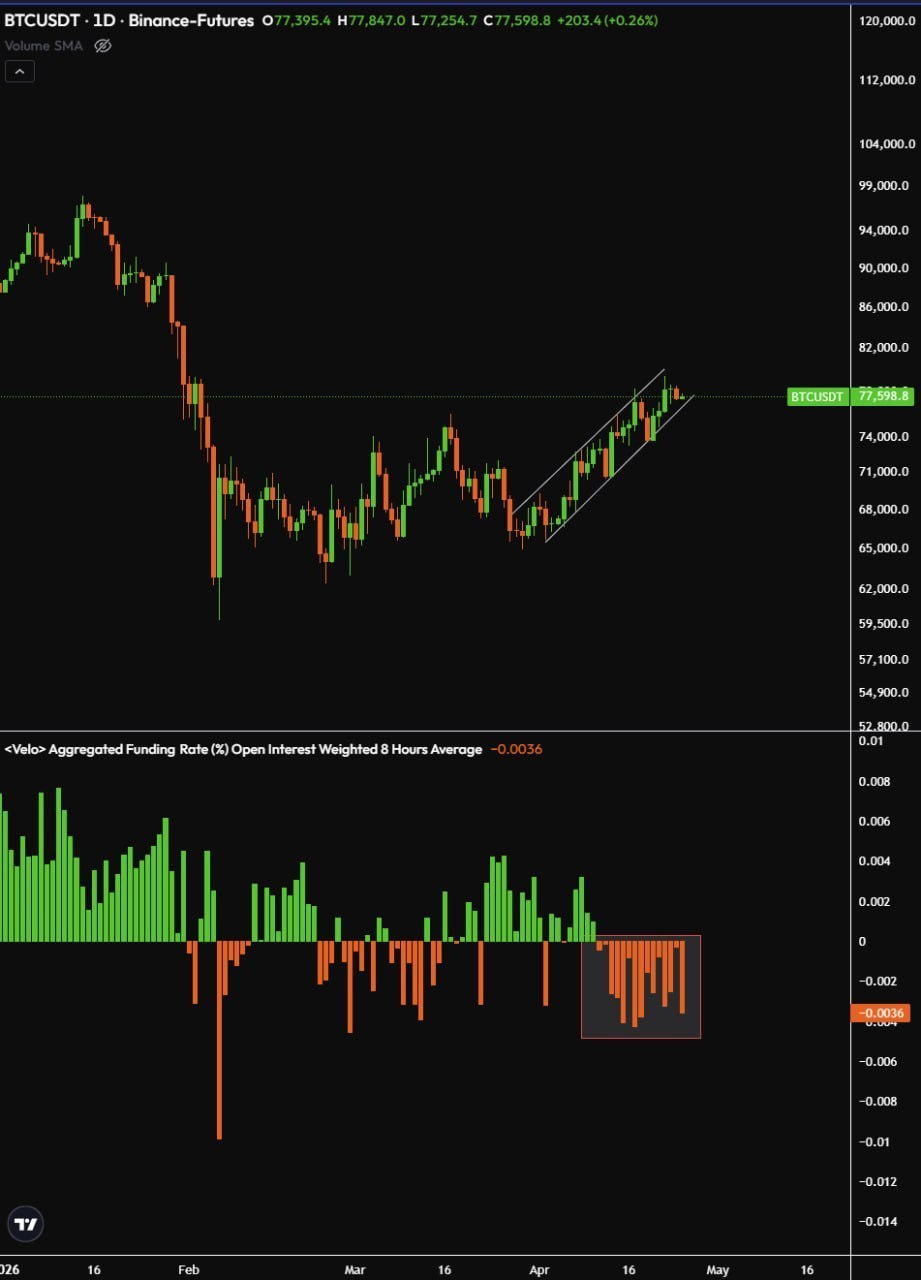Click the 77,598.8 current price label
The height and width of the screenshot is (1280, 921).
[x=884, y=397]
